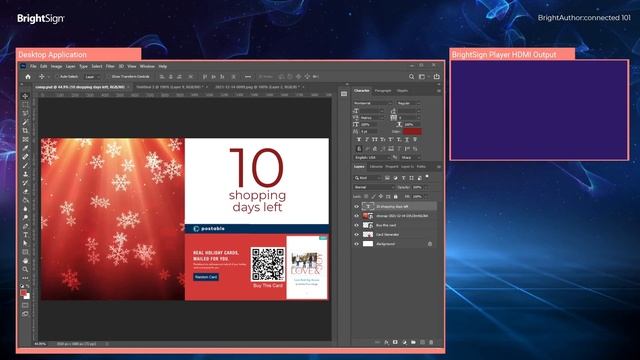Select the Frame tool
This screenshot has width=640, height=360.
tap(25, 139)
